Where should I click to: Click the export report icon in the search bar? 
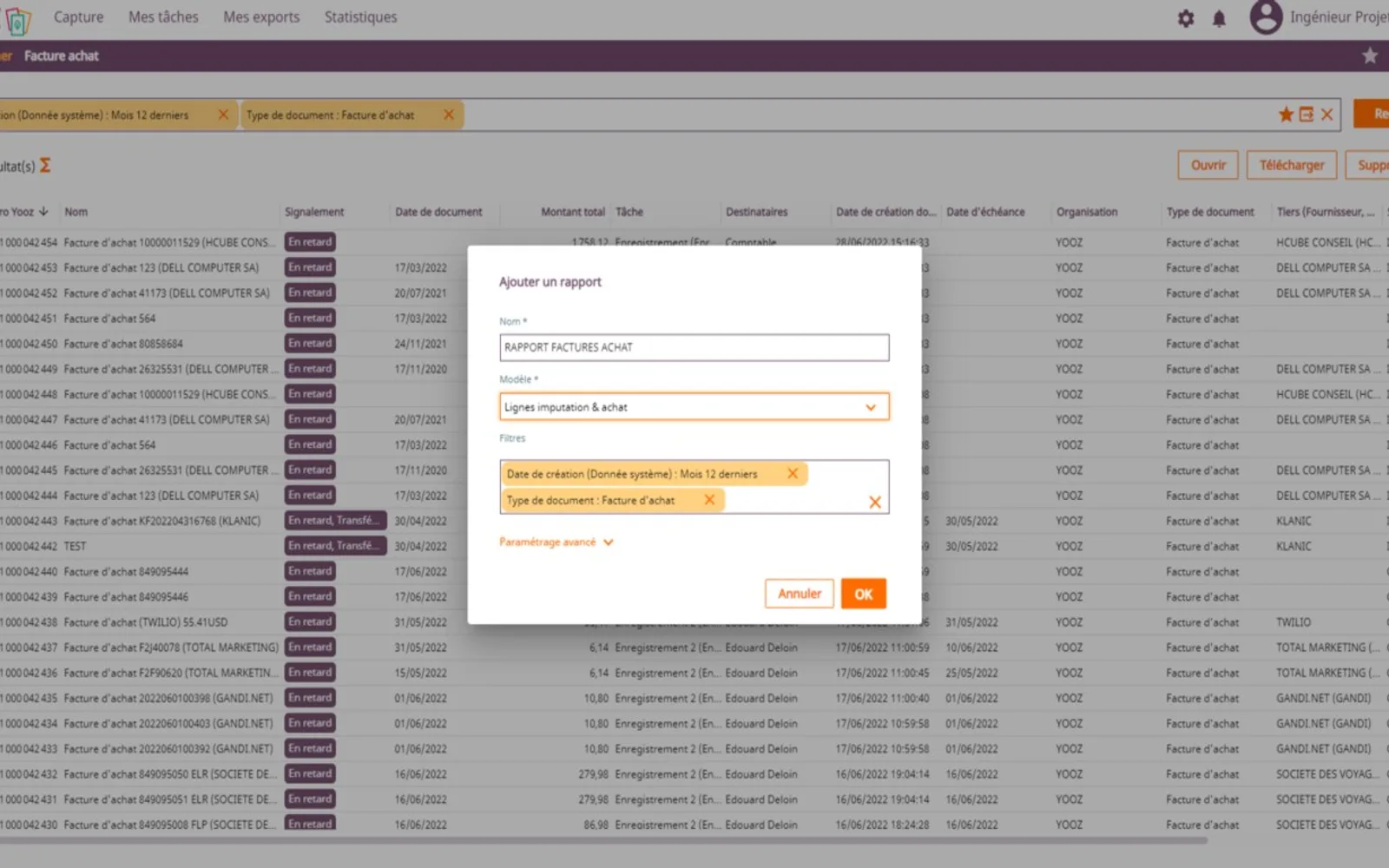1307,115
